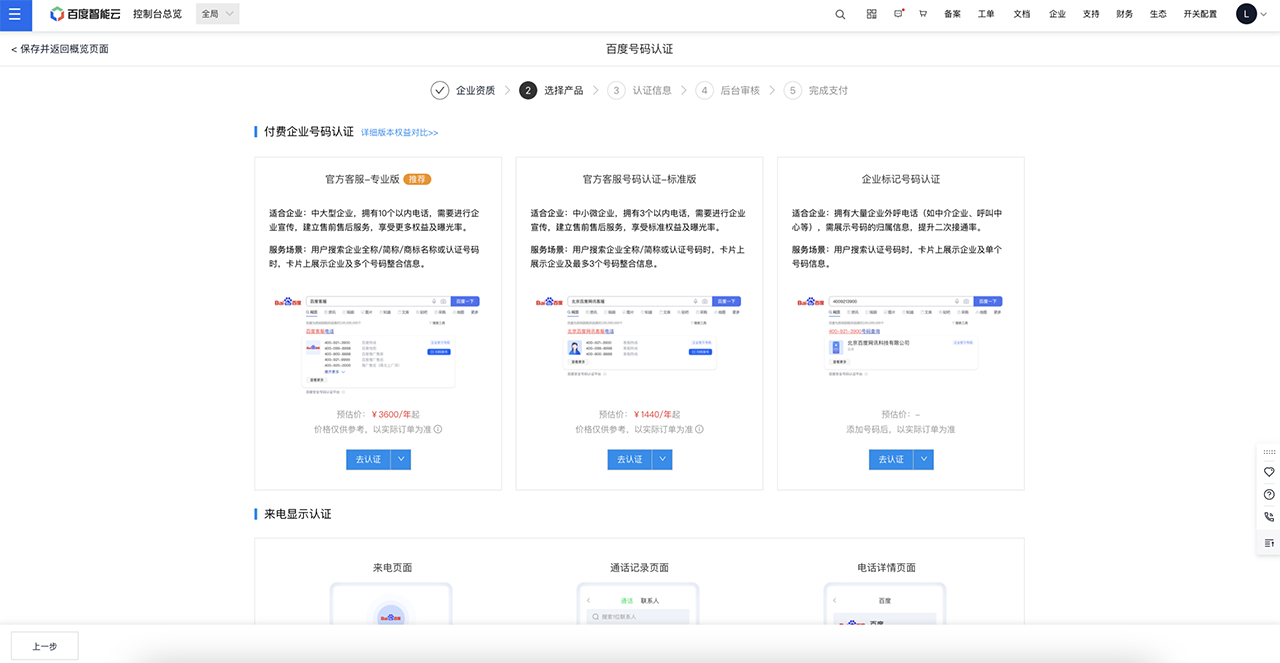This screenshot has width=1280, height=663.
Task: Click step 2 circle 选择产品
Action: [528, 90]
